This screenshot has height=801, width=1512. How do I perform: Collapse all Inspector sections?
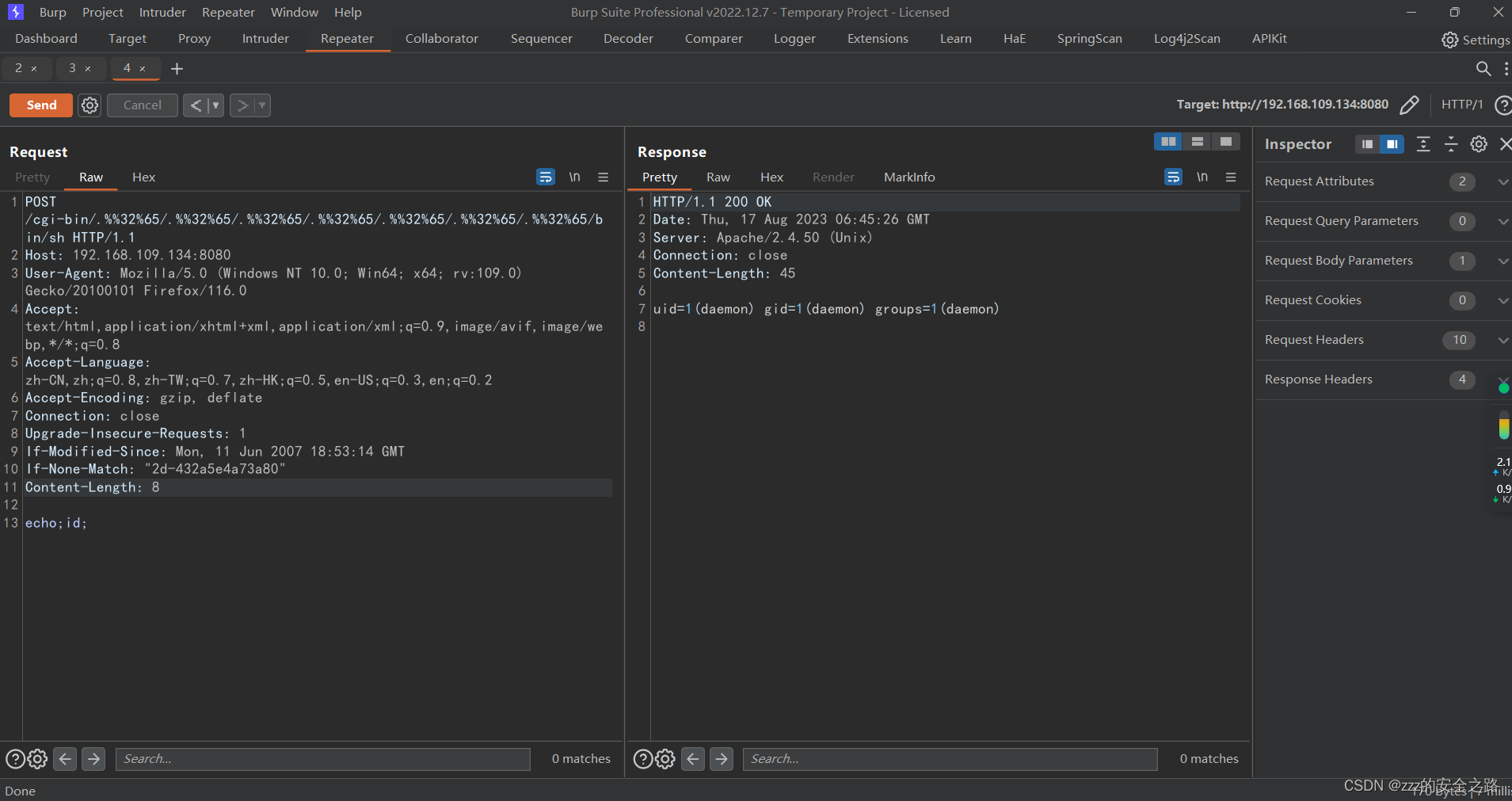(1451, 144)
